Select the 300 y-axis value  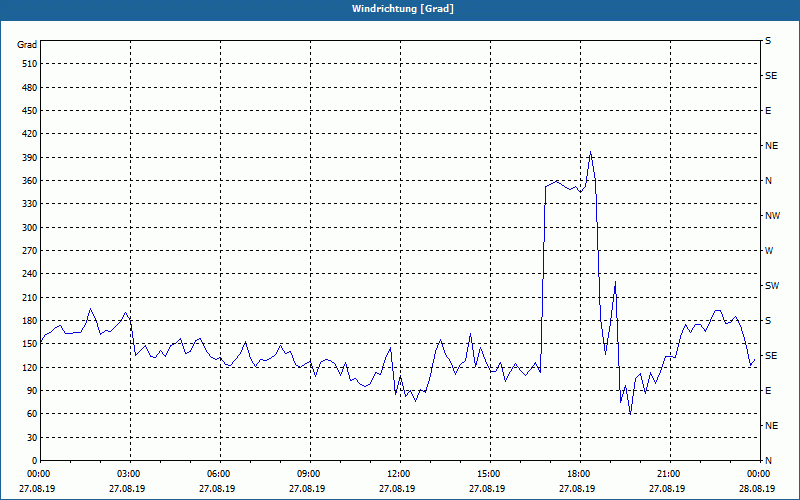tap(30, 228)
